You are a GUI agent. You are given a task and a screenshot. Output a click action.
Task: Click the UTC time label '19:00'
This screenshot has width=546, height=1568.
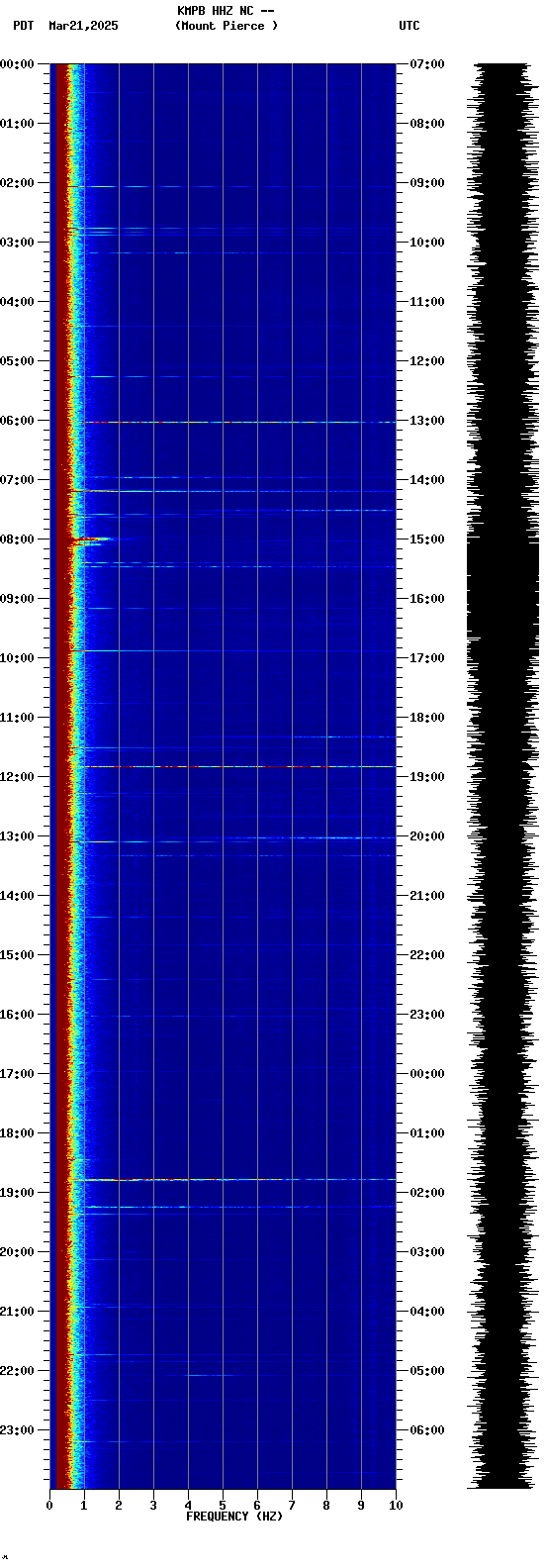click(427, 777)
